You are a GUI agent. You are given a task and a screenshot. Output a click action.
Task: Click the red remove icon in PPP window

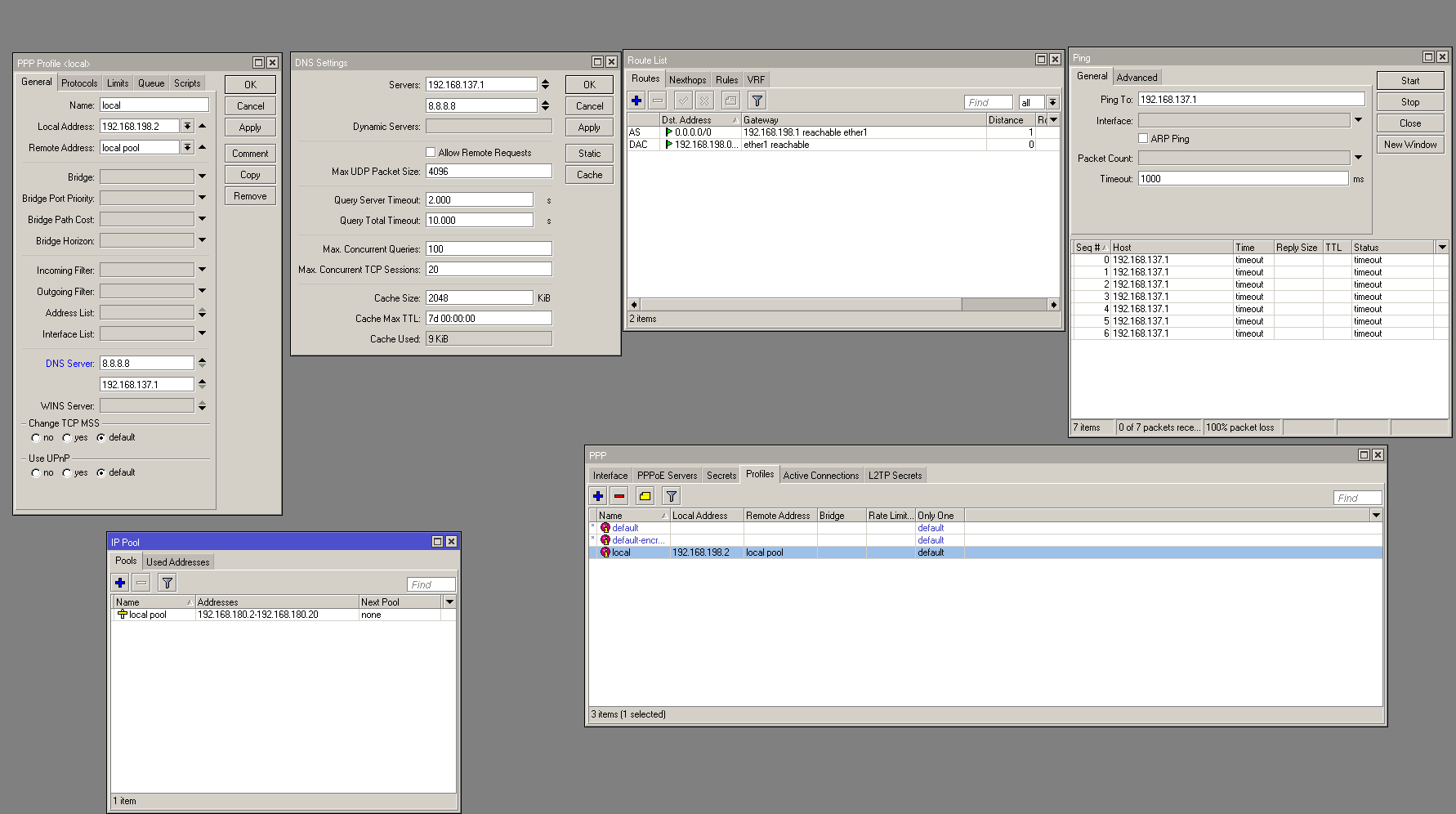(x=619, y=496)
